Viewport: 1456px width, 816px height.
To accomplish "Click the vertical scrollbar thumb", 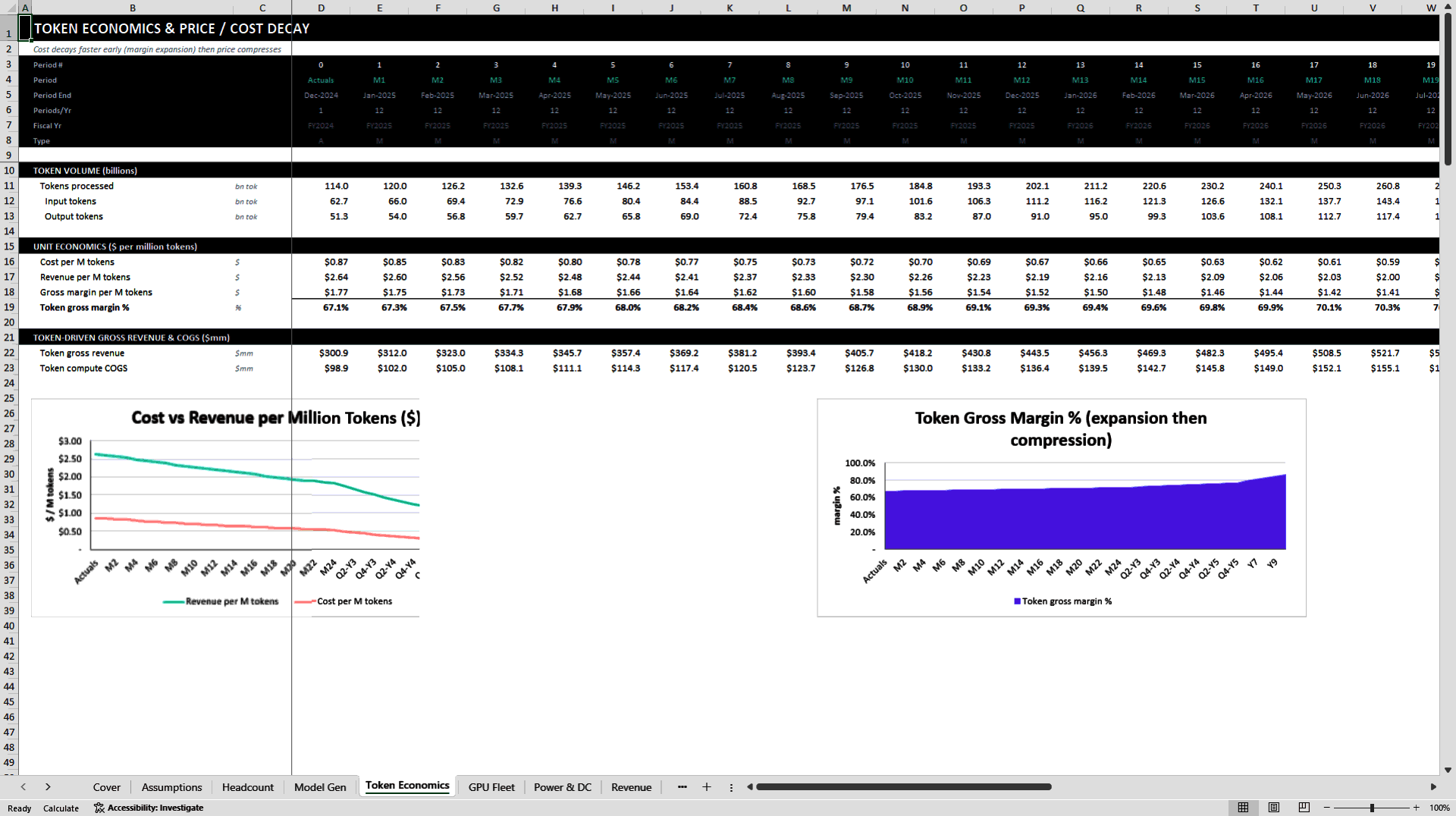I will pos(1448,89).
